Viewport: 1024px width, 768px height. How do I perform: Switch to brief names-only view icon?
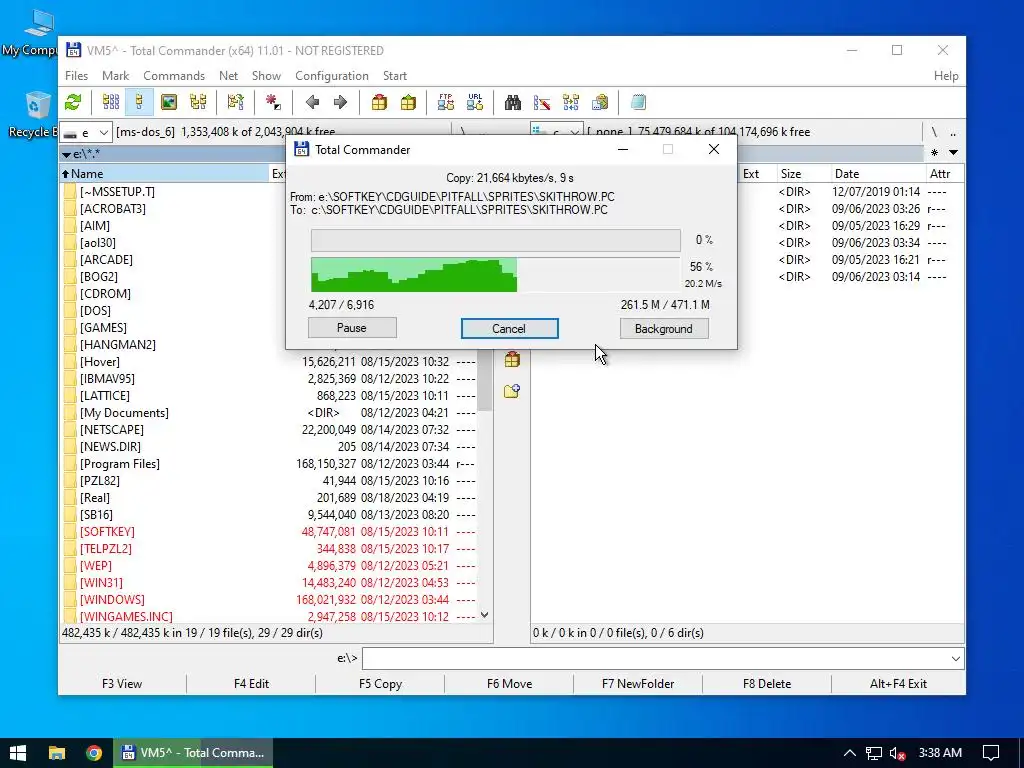(111, 103)
